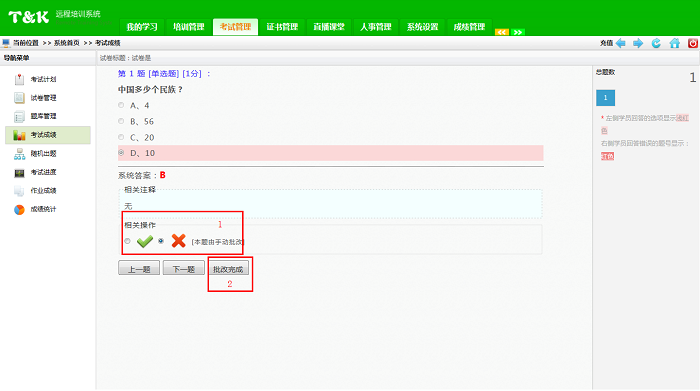
Task: Go to the home page via the house icon
Action: tap(675, 43)
